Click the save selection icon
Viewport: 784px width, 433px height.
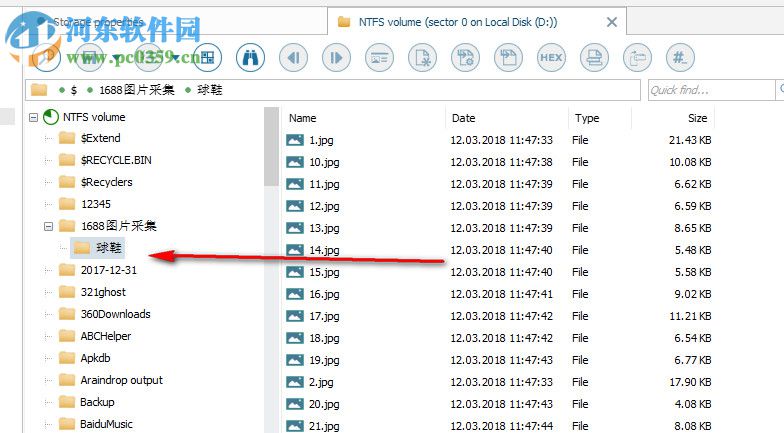(x=508, y=58)
